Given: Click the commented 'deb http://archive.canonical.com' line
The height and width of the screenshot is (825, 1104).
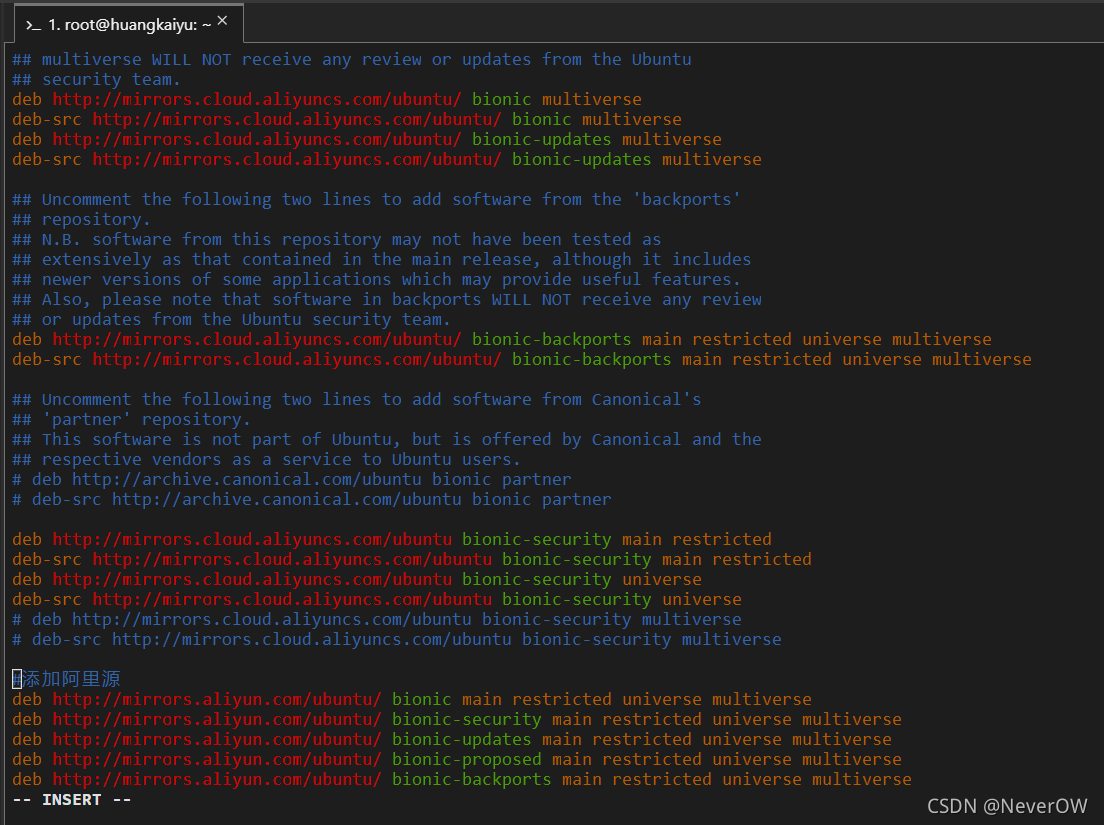Looking at the screenshot, I should (291, 479).
